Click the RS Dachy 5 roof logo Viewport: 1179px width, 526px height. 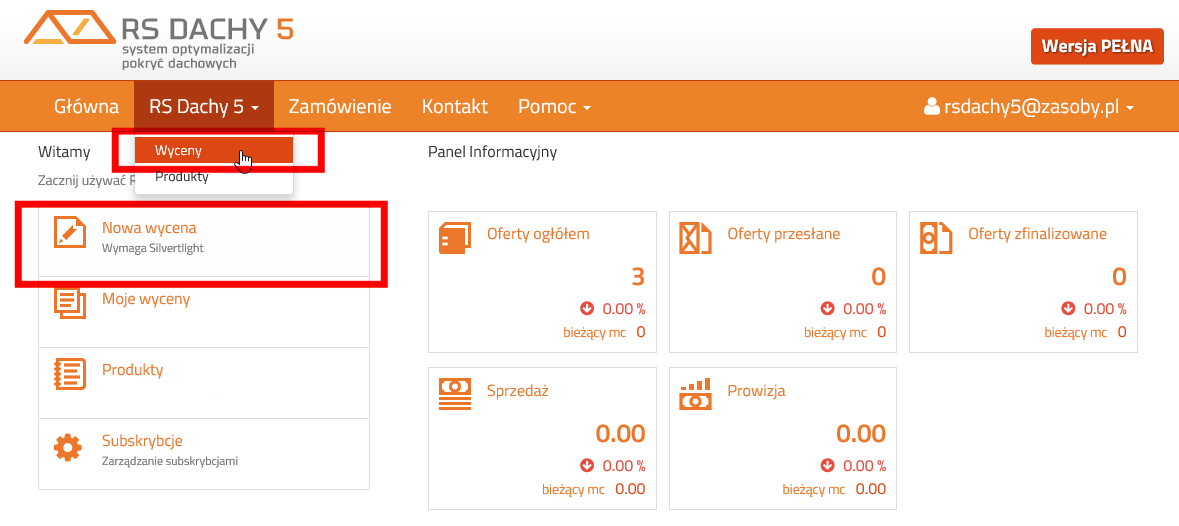click(68, 30)
